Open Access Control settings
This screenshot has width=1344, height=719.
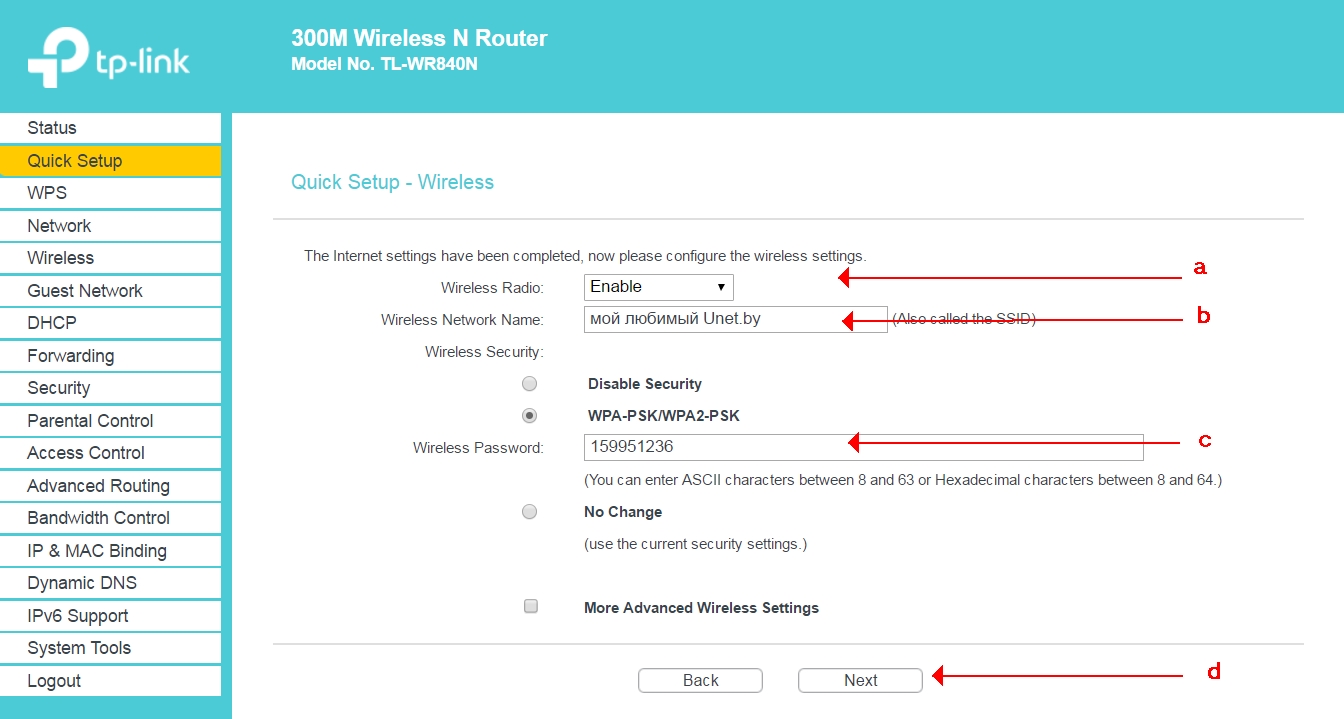coord(110,453)
